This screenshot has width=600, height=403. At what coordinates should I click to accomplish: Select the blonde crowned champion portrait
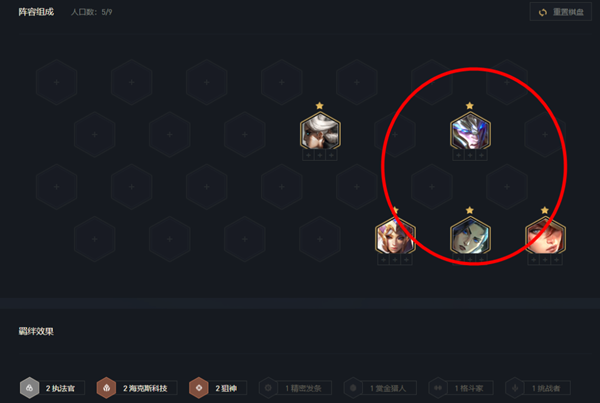[x=395, y=235]
